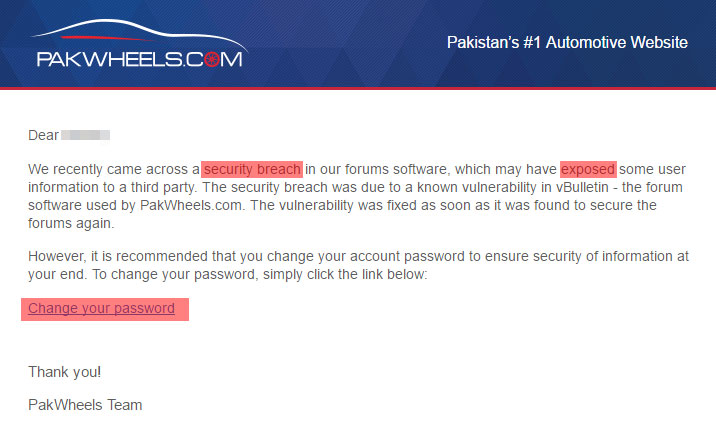Click the 'forums again.' ending text
Image resolution: width=716 pixels, height=428 pixels.
click(71, 223)
